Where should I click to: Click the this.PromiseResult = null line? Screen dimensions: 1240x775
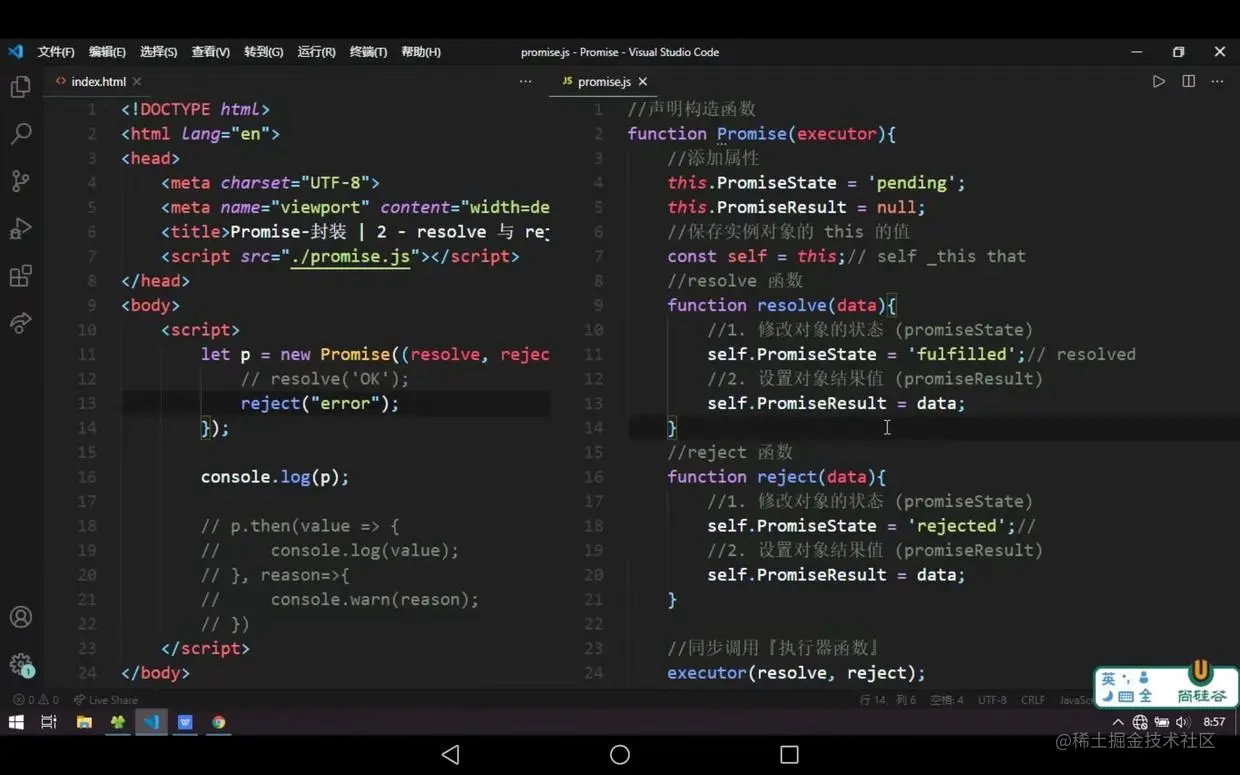point(796,207)
